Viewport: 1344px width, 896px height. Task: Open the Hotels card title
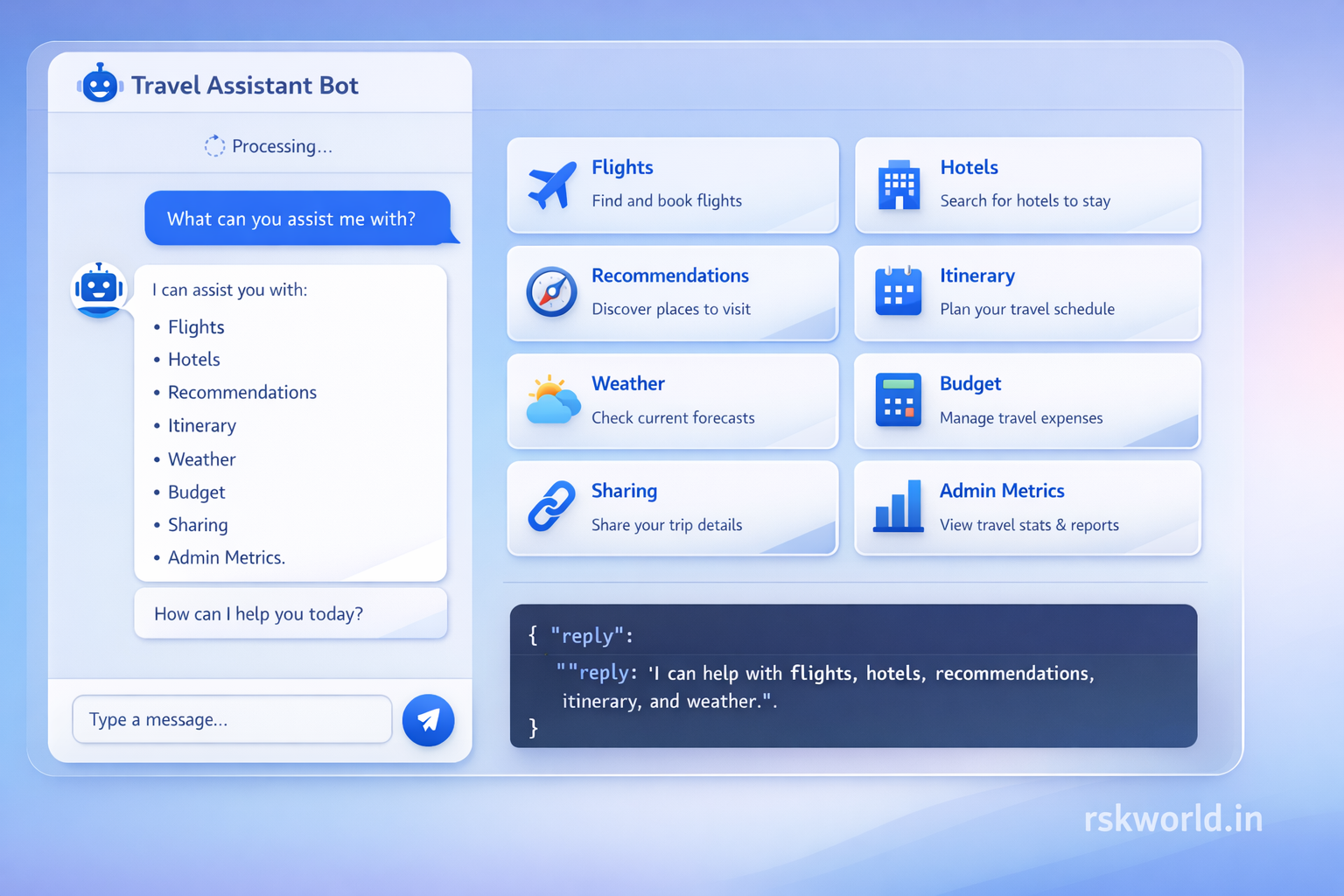click(969, 167)
